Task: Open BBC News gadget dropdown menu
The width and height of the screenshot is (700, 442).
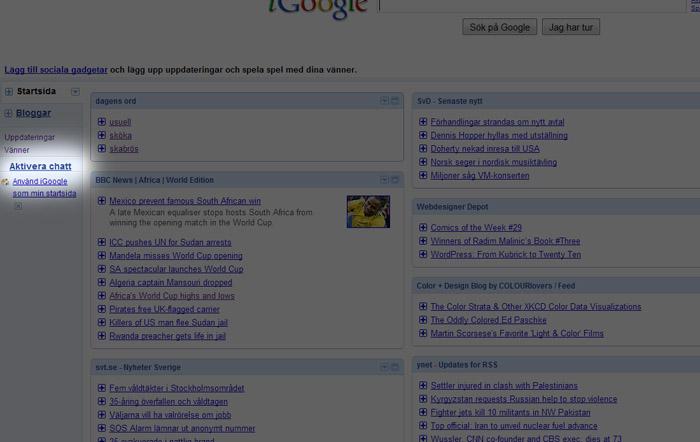Action: click(x=384, y=180)
